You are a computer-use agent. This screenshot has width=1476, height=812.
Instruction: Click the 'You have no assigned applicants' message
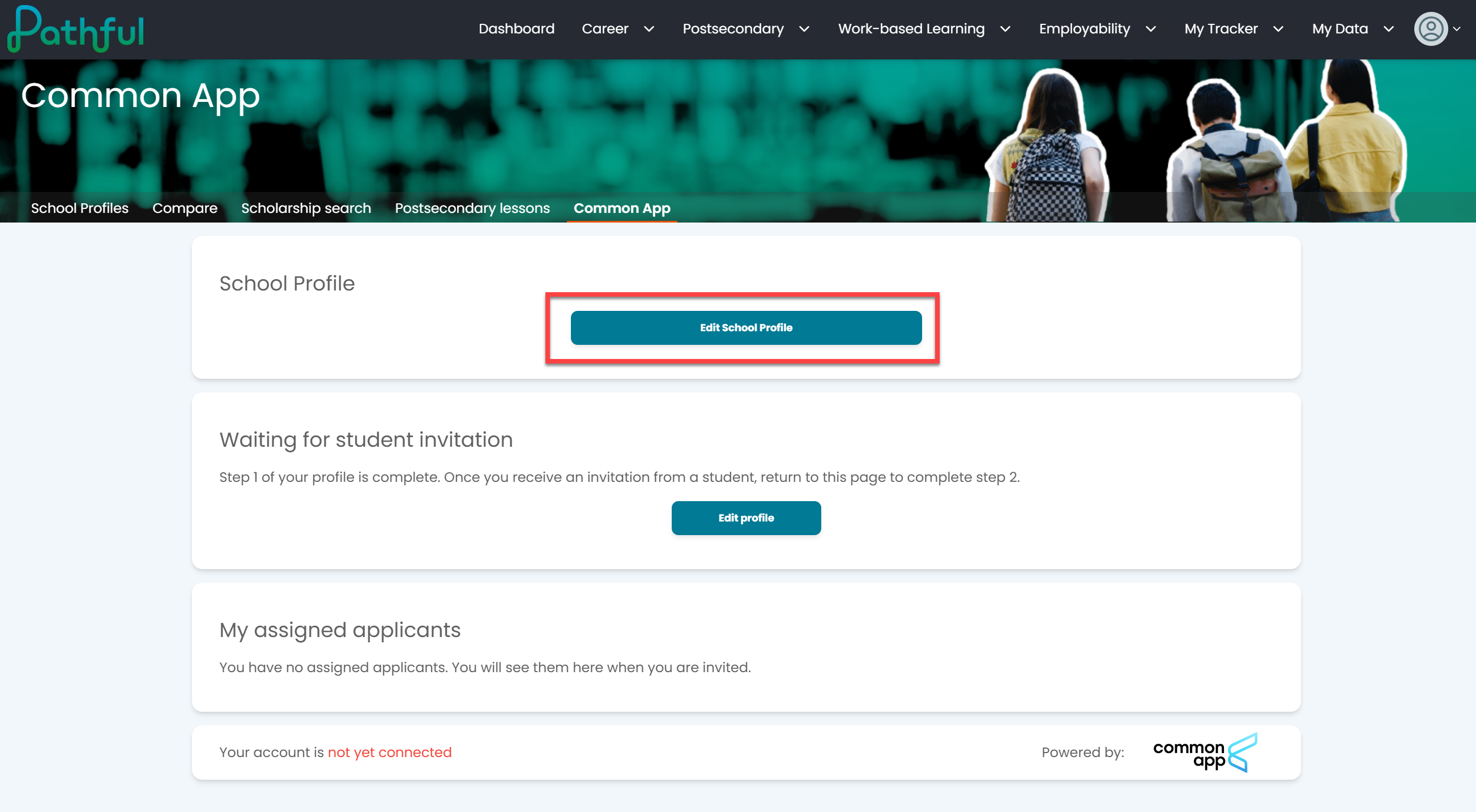485,668
